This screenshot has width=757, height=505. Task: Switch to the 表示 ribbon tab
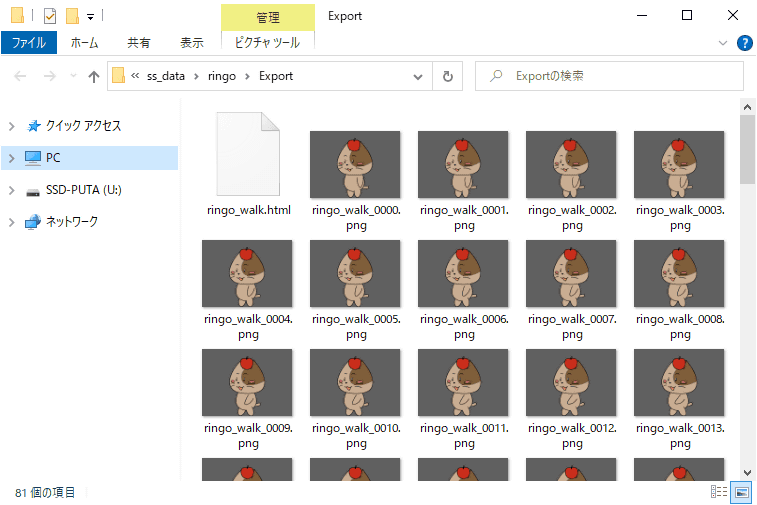coord(192,42)
